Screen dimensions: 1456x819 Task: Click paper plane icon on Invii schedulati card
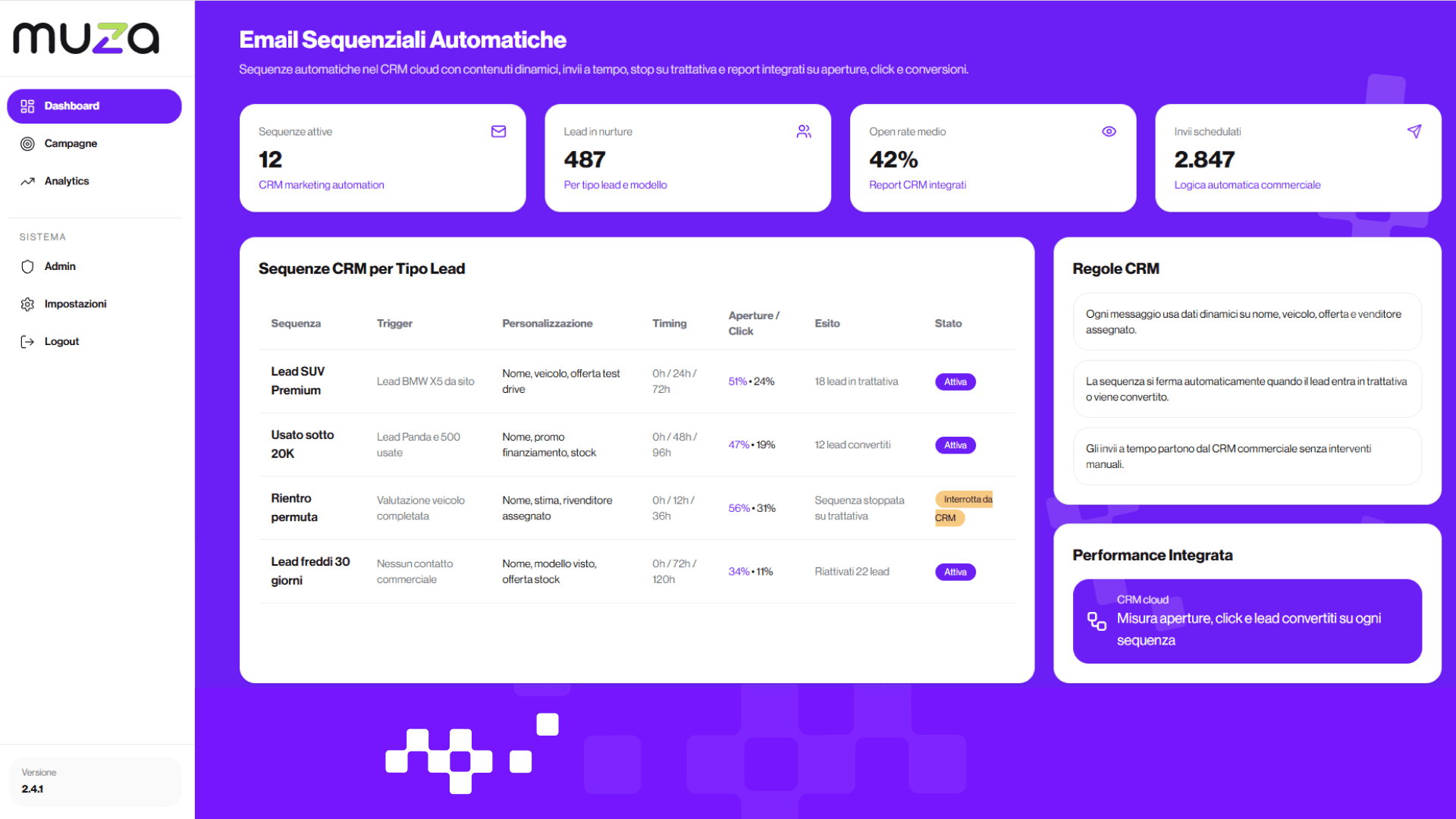point(1414,132)
